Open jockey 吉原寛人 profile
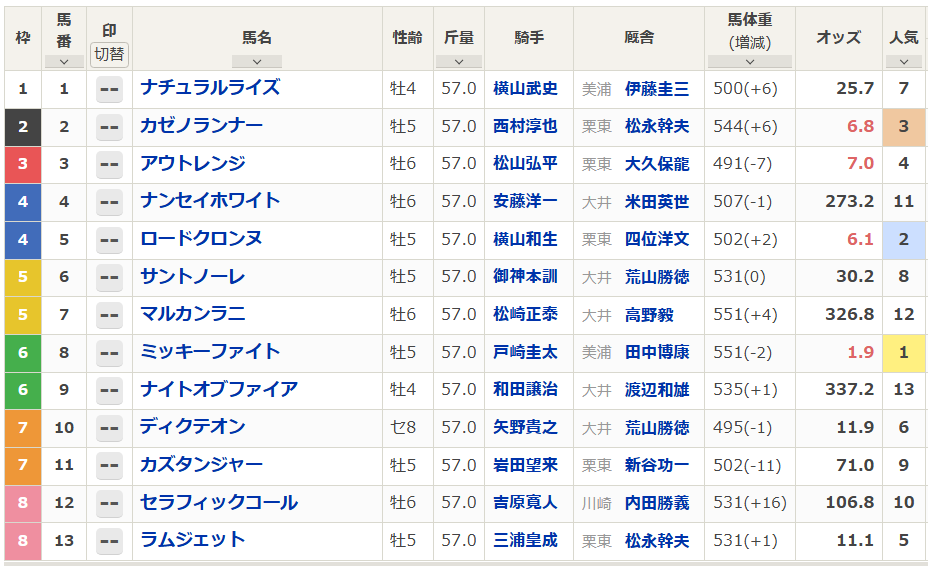The width and height of the screenshot is (928, 566). tap(526, 503)
